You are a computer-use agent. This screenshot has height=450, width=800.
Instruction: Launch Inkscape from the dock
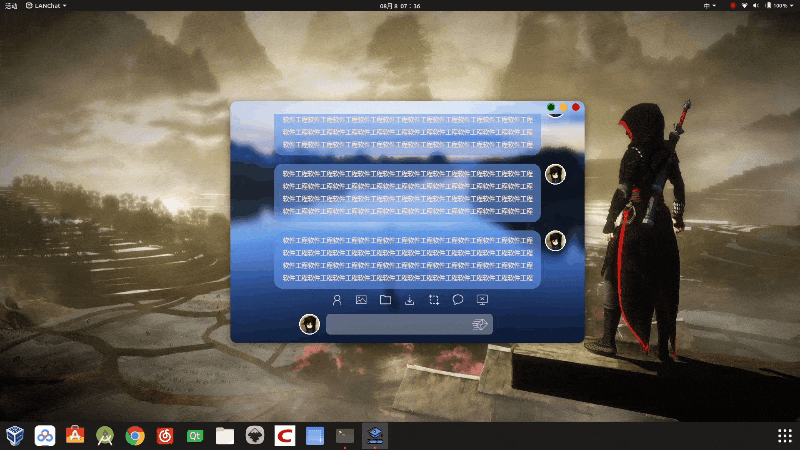[x=255, y=436]
